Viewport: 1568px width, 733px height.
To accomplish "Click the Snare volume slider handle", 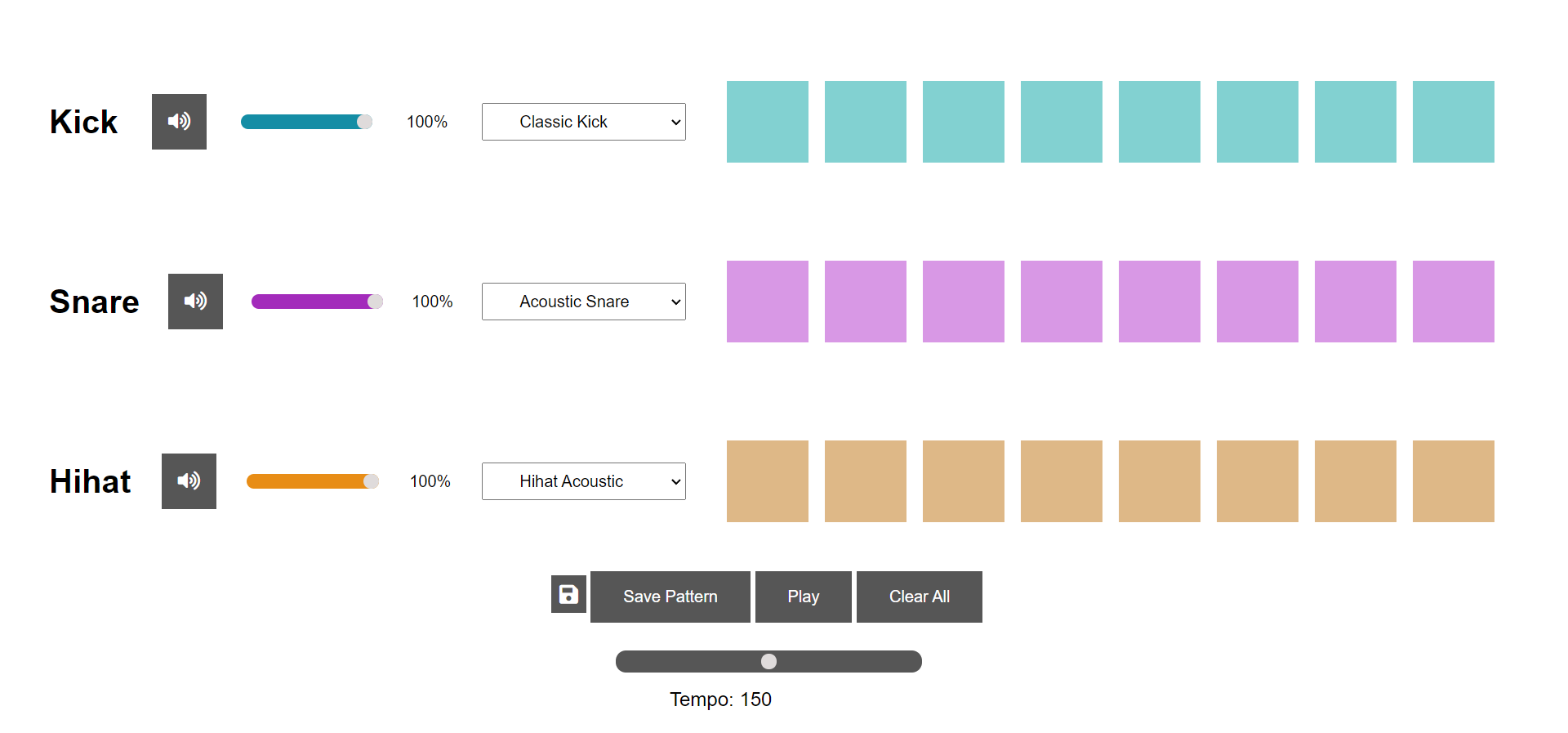I will 375,302.
